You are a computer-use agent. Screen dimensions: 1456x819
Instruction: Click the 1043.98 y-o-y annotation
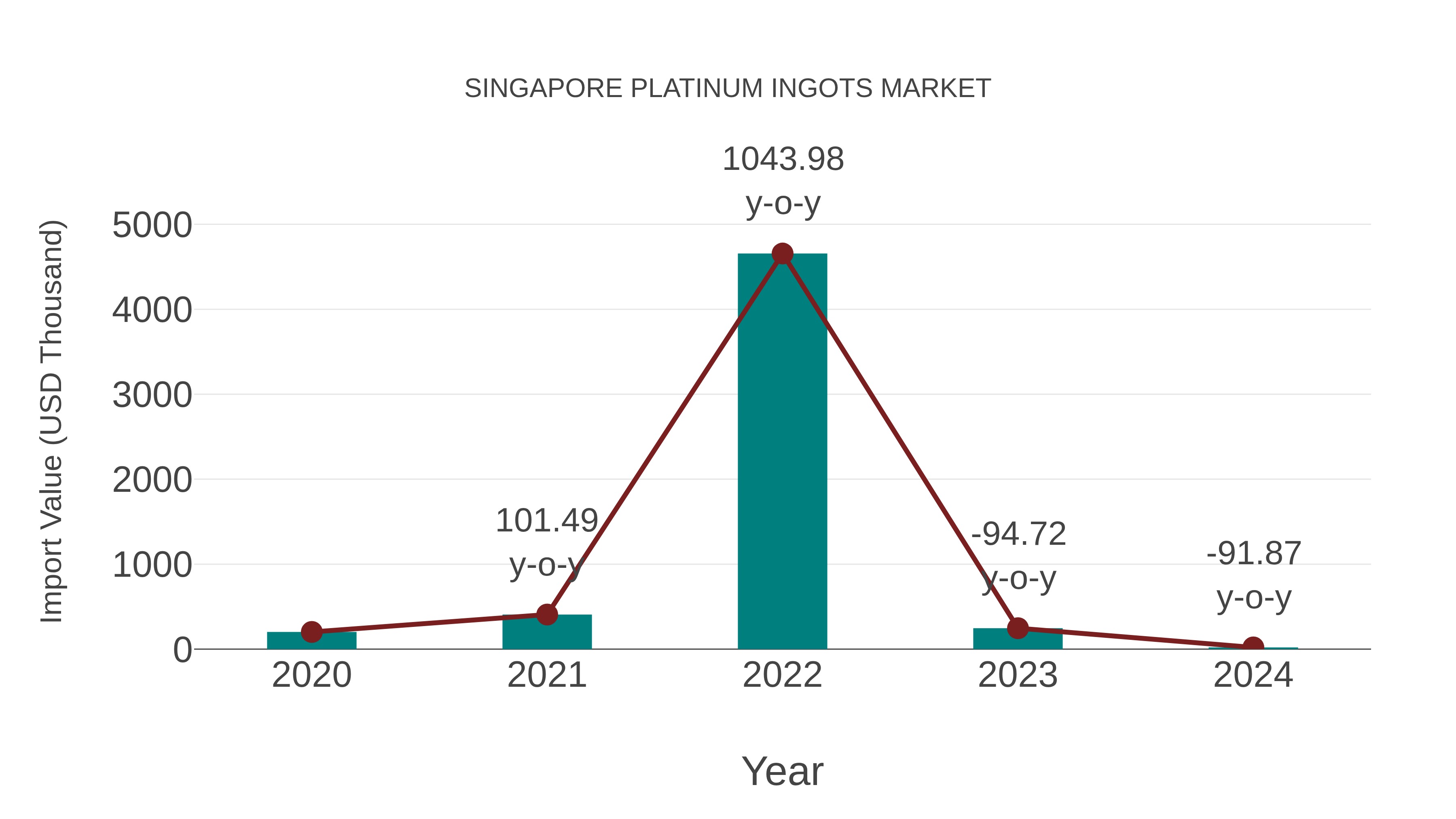click(x=783, y=181)
